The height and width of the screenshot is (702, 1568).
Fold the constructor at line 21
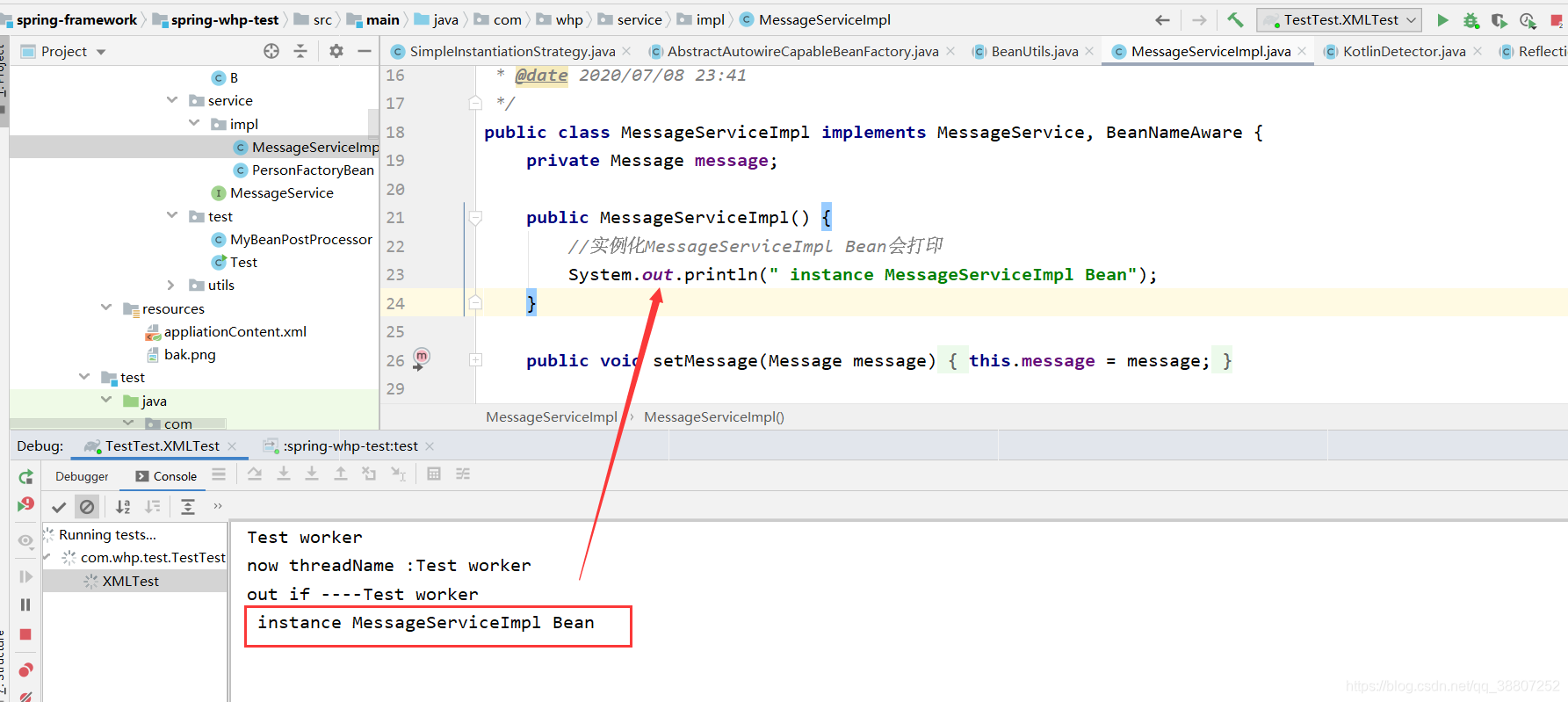coord(475,217)
